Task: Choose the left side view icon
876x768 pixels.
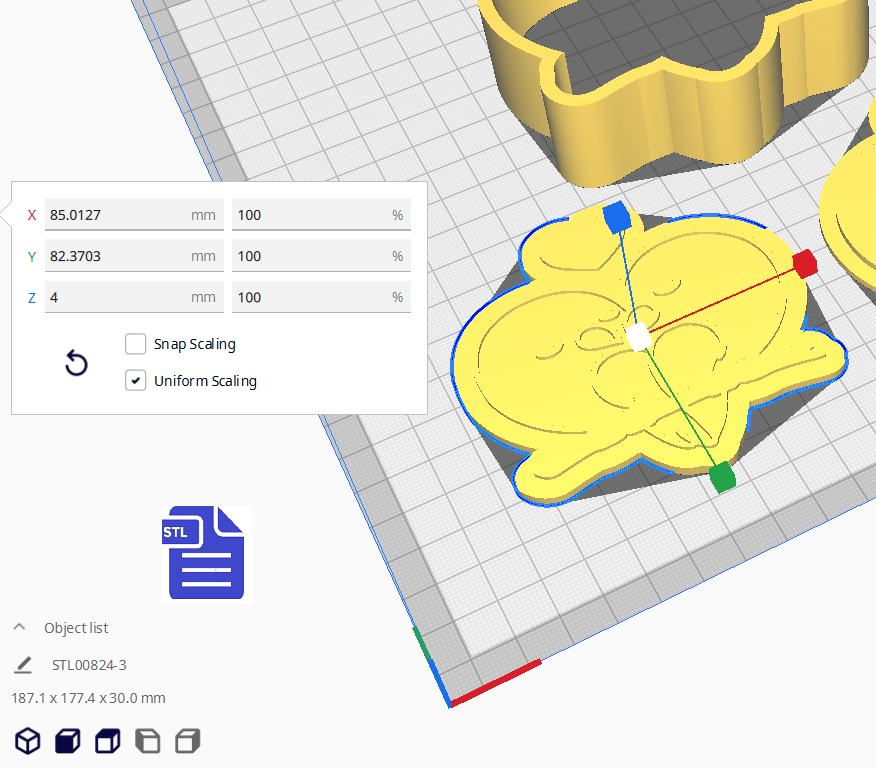Action: [x=147, y=741]
